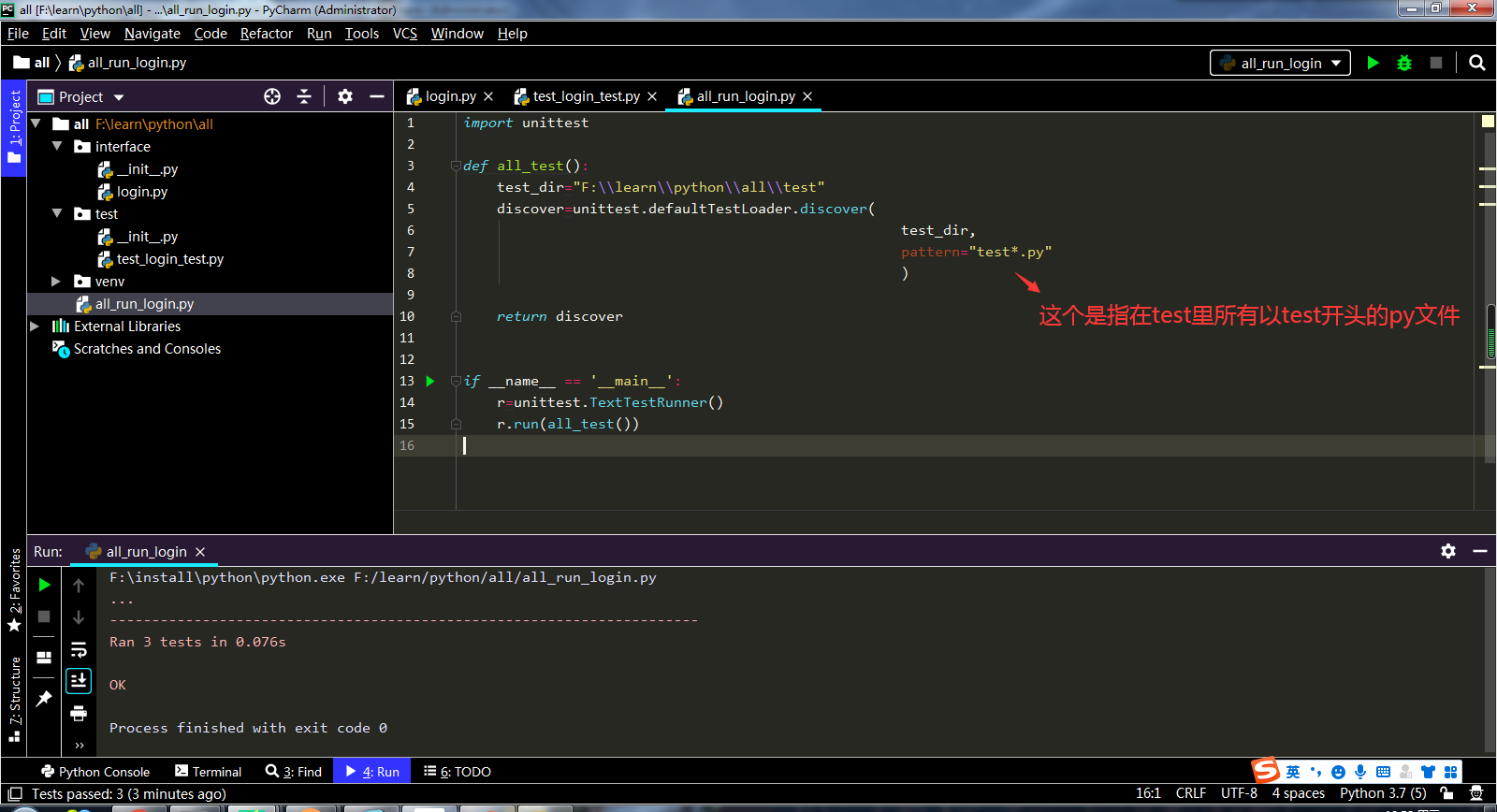The width and height of the screenshot is (1497, 812).
Task: Open the VCS menu
Action: (404, 34)
